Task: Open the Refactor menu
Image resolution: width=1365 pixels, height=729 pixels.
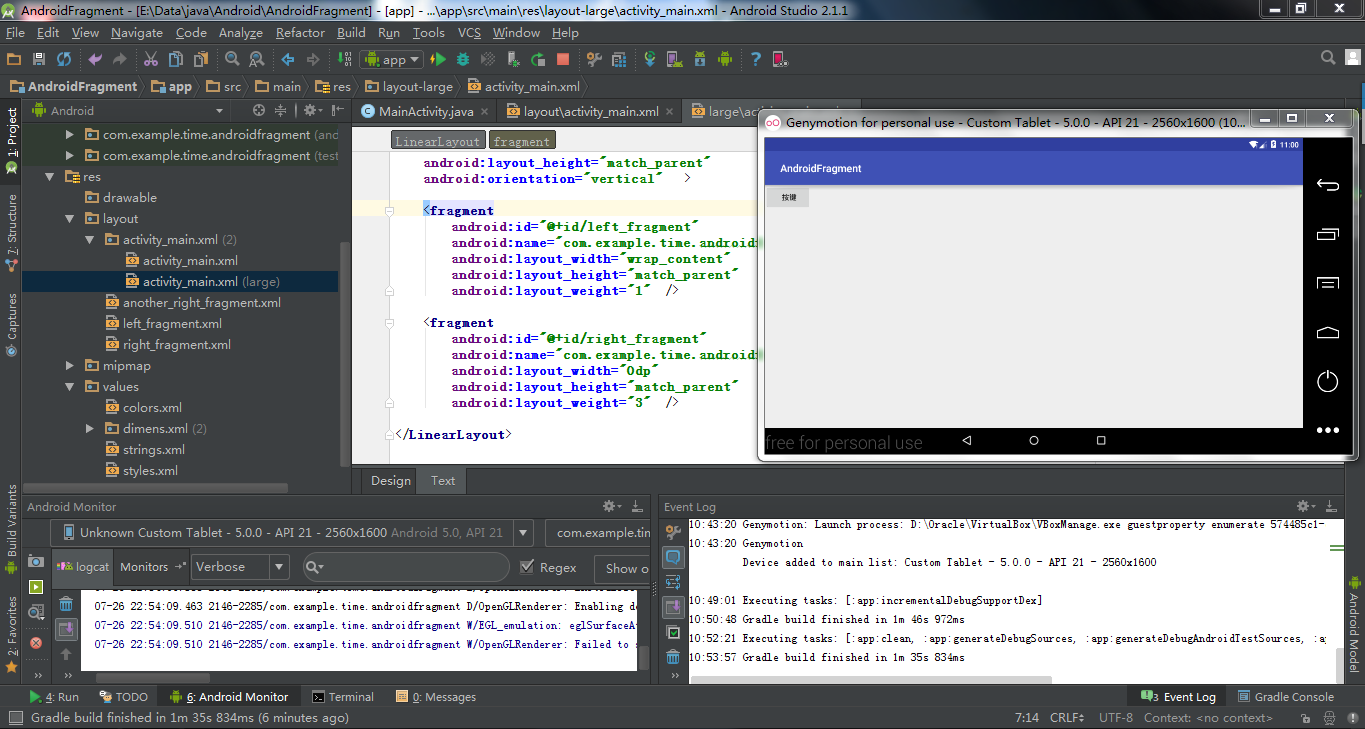Action: [x=300, y=33]
